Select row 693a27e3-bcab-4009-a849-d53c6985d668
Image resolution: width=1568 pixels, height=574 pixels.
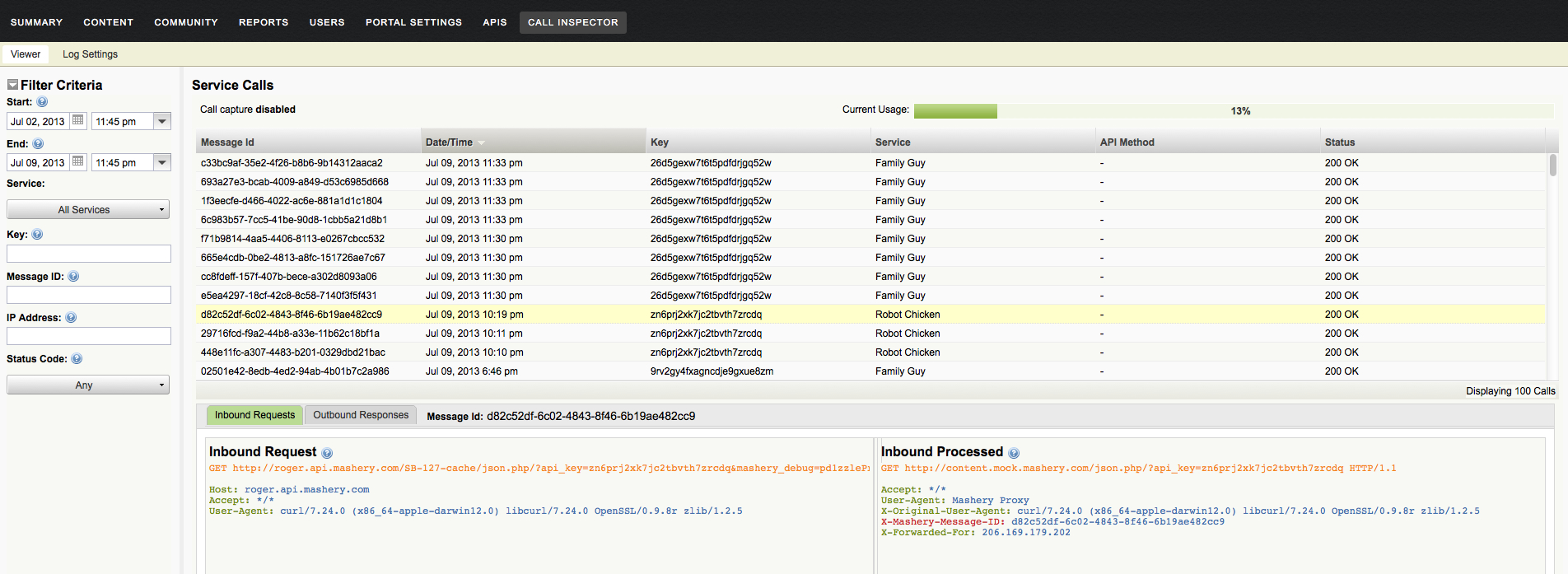coord(870,182)
